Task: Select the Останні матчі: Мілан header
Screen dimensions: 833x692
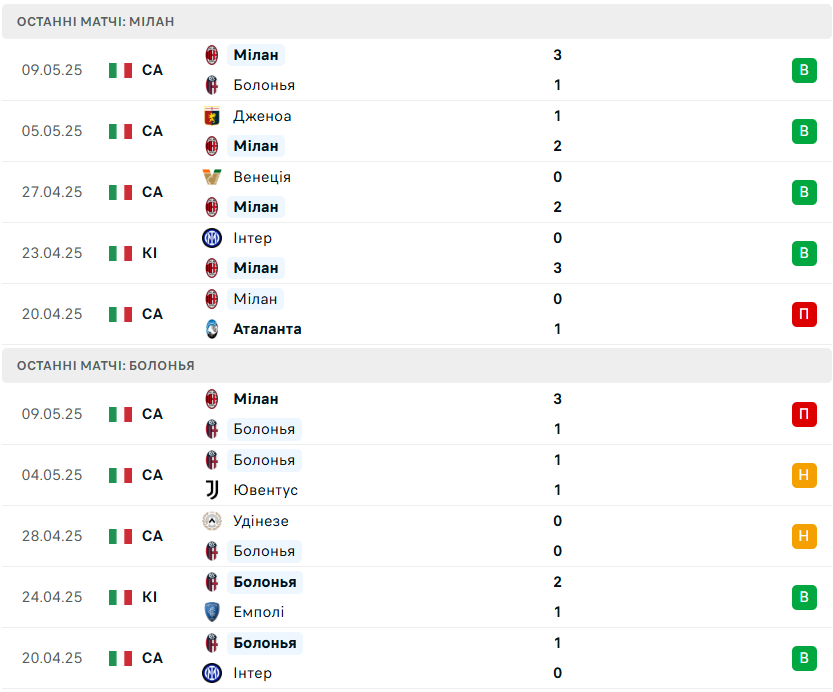Action: (416, 22)
